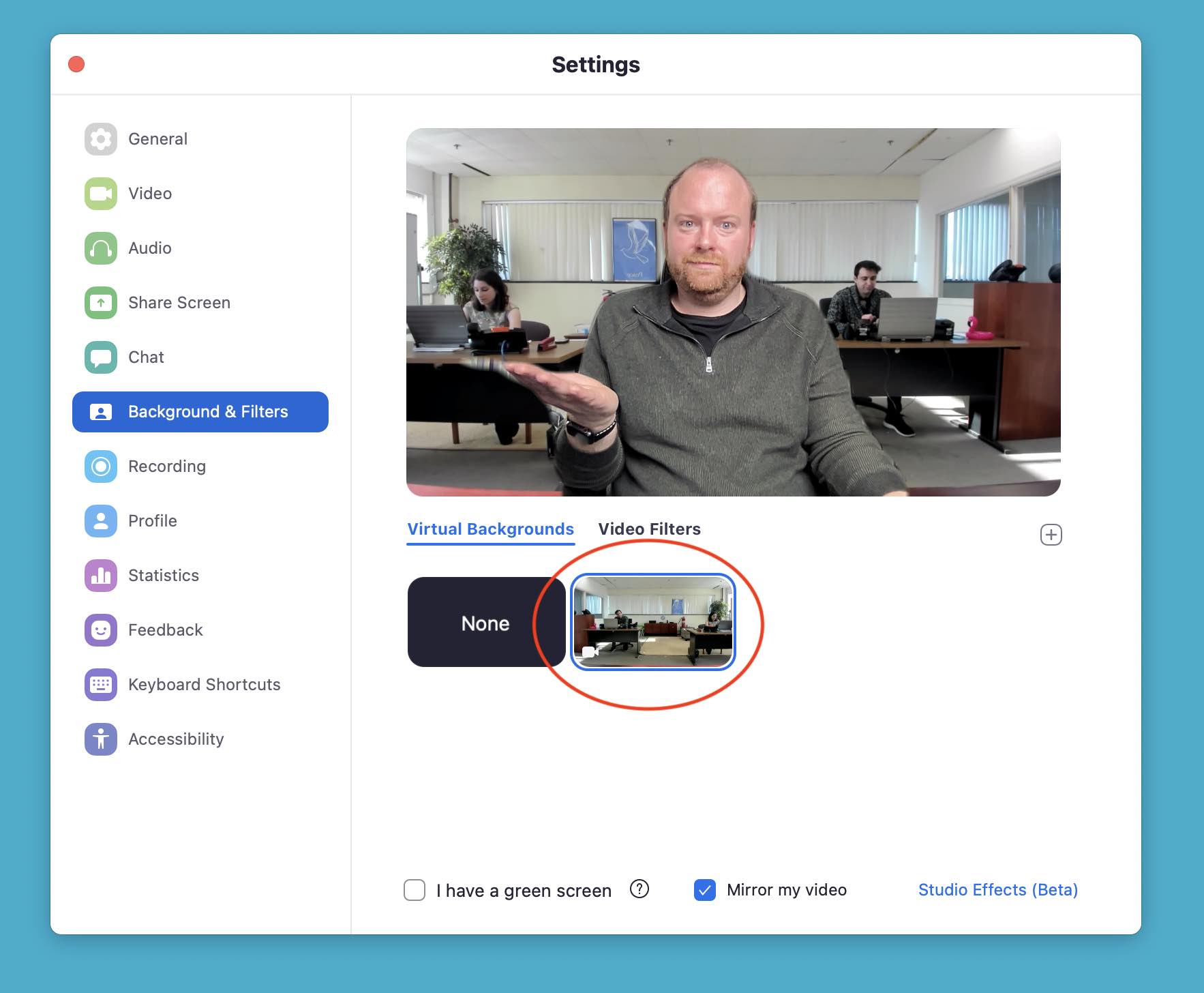Open the General settings gear icon
Image resolution: width=1204 pixels, height=993 pixels.
[x=101, y=139]
